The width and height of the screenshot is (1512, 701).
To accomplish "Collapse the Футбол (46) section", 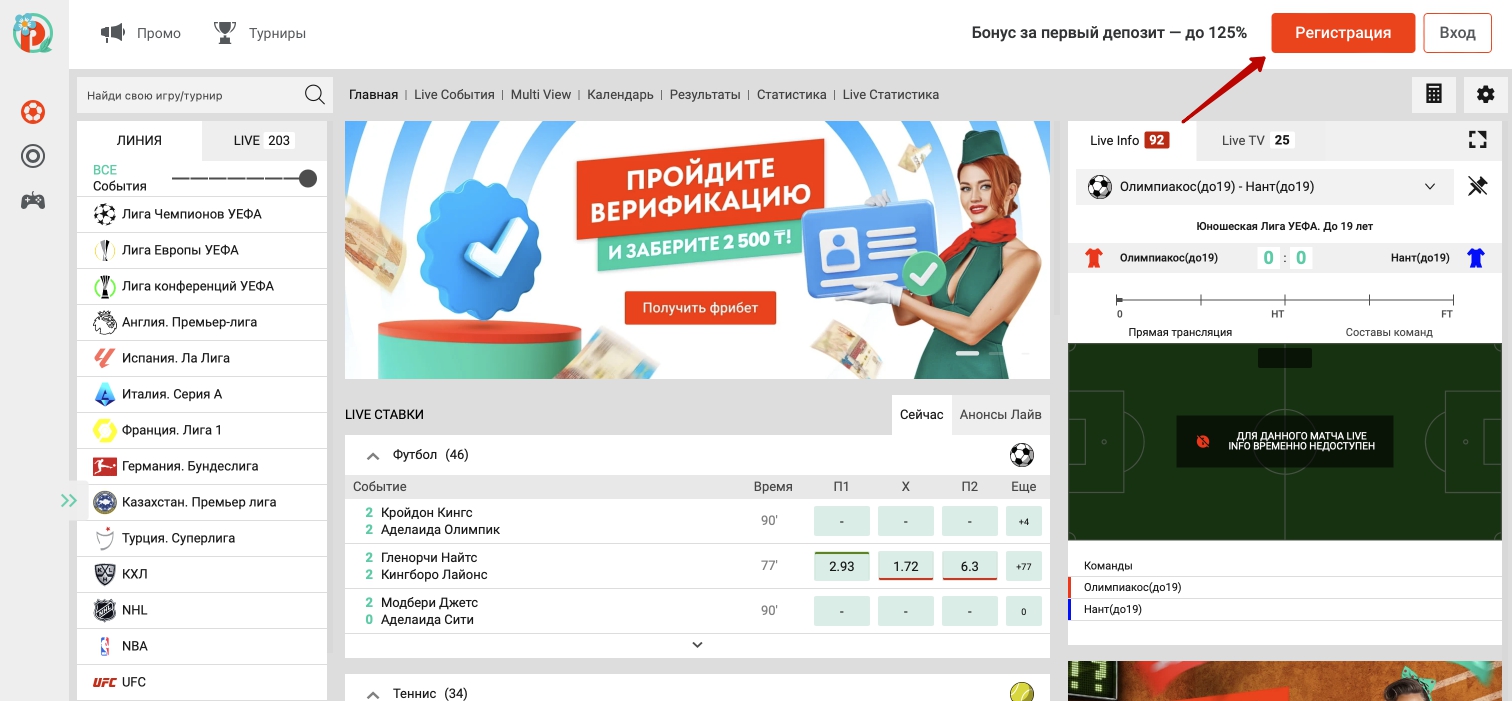I will tap(373, 456).
